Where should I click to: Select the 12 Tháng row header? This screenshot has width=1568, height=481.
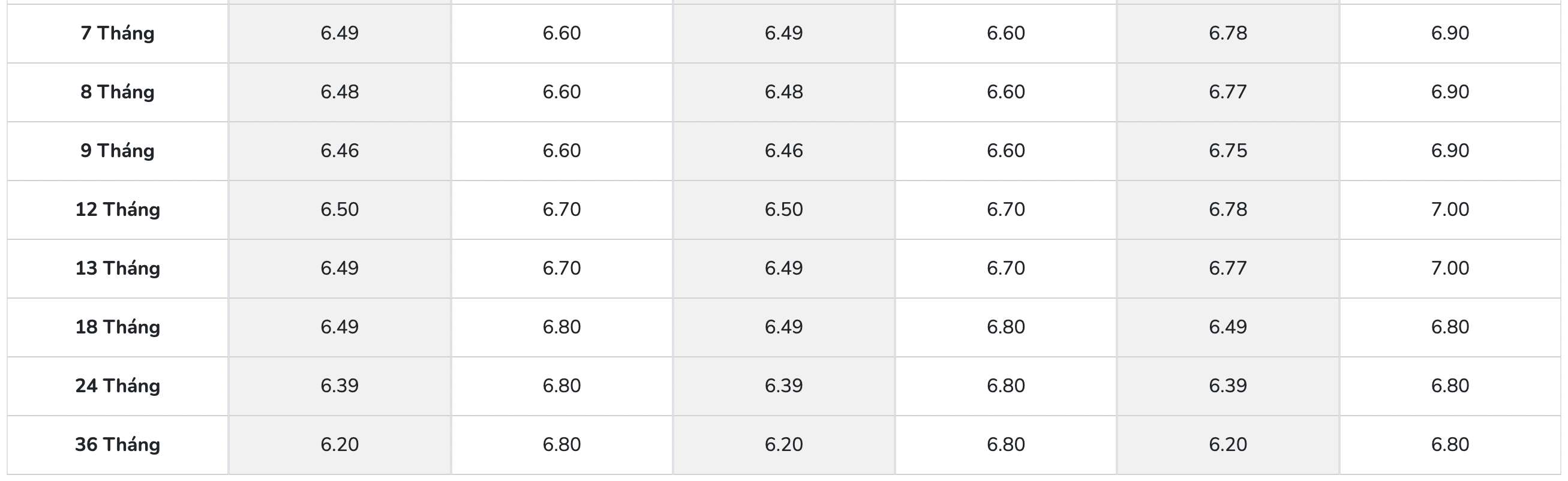(x=118, y=209)
